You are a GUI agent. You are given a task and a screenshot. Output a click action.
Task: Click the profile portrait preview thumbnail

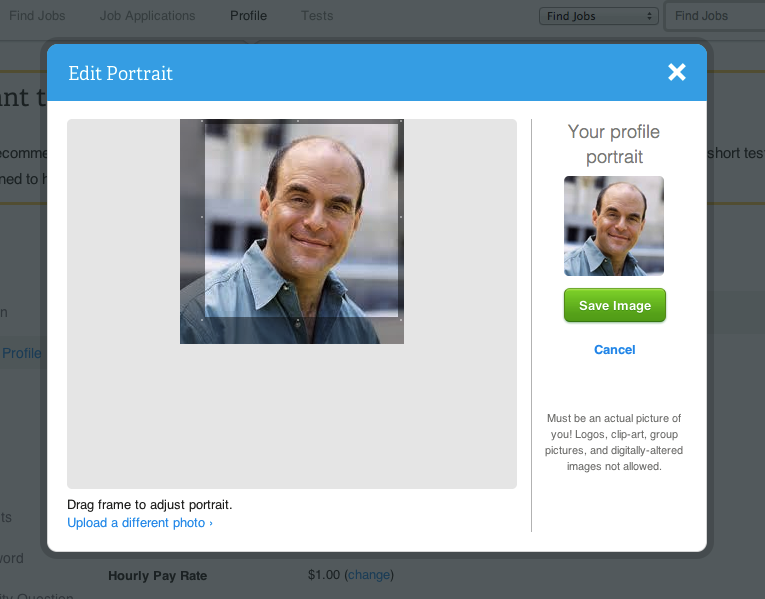click(x=614, y=226)
